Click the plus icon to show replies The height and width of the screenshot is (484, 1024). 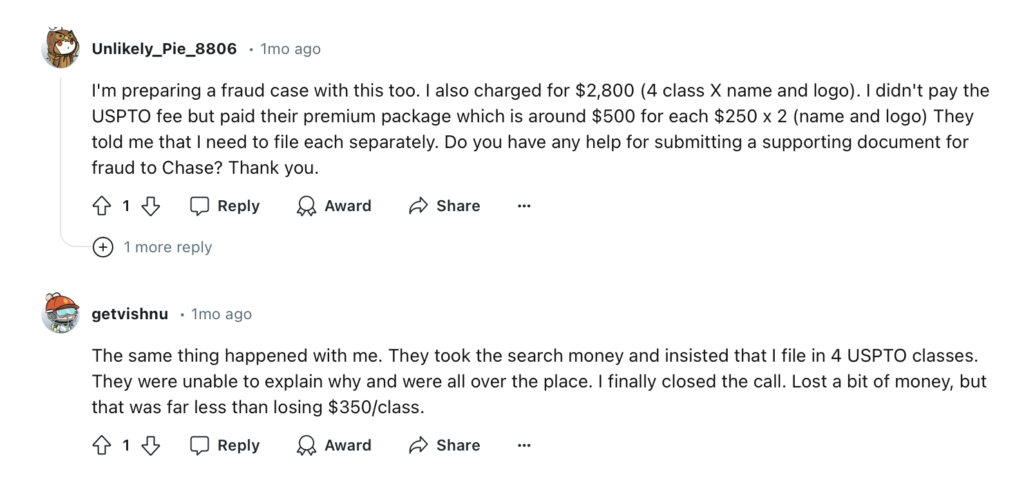click(102, 247)
